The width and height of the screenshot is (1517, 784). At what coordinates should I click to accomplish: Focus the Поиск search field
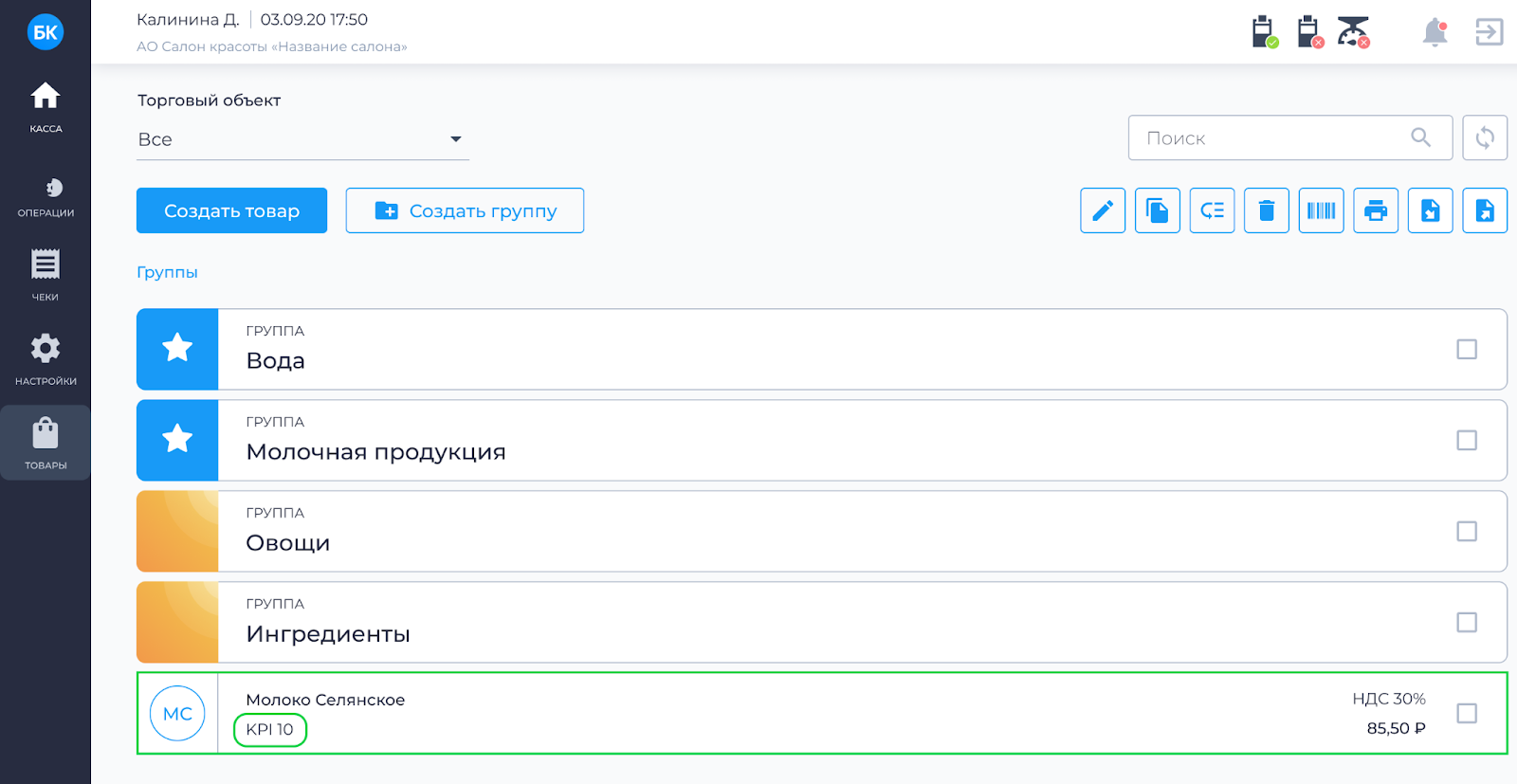pos(1270,138)
